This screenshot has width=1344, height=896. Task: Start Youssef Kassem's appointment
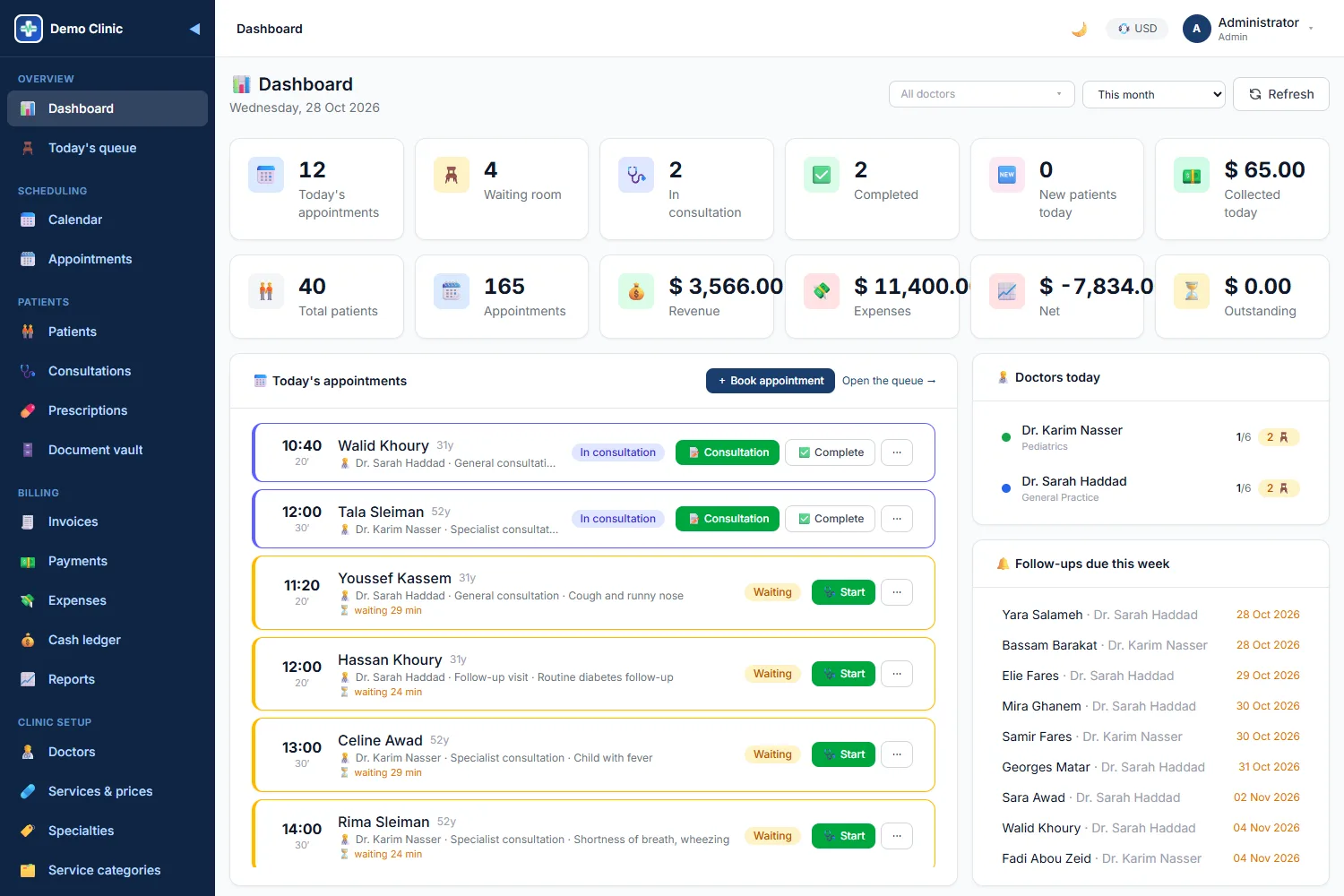point(843,592)
